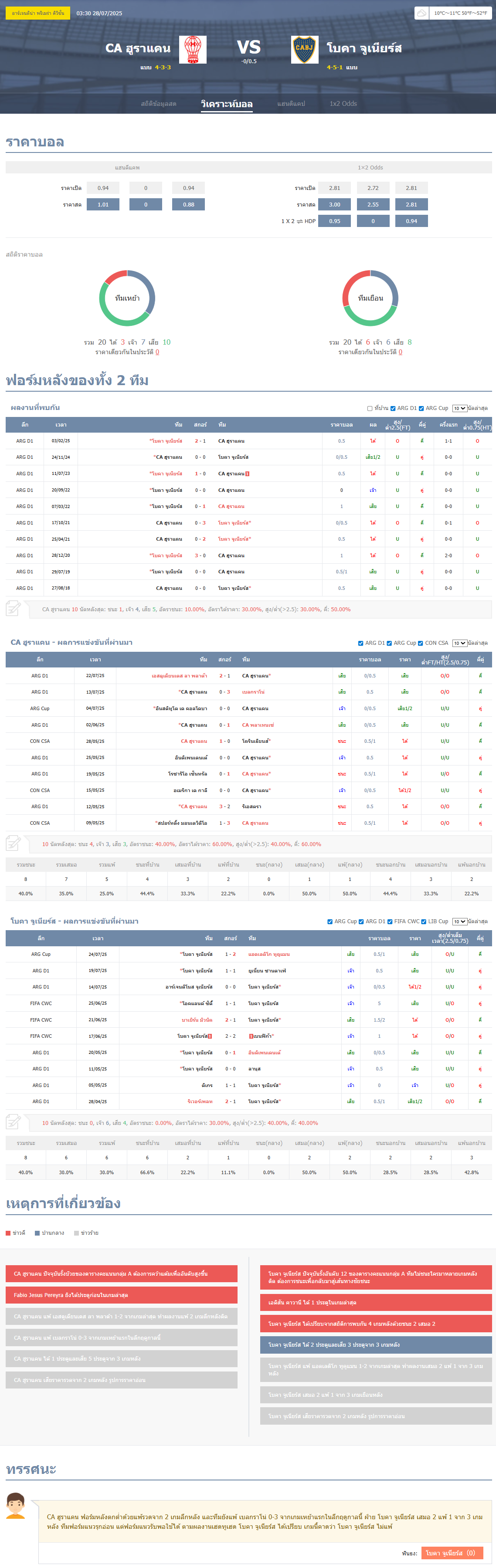The width and height of the screenshot is (496, 1568).
Task: Uncheck ARG Cup in the CA ฮูราแคน results filter
Action: pos(390,643)
